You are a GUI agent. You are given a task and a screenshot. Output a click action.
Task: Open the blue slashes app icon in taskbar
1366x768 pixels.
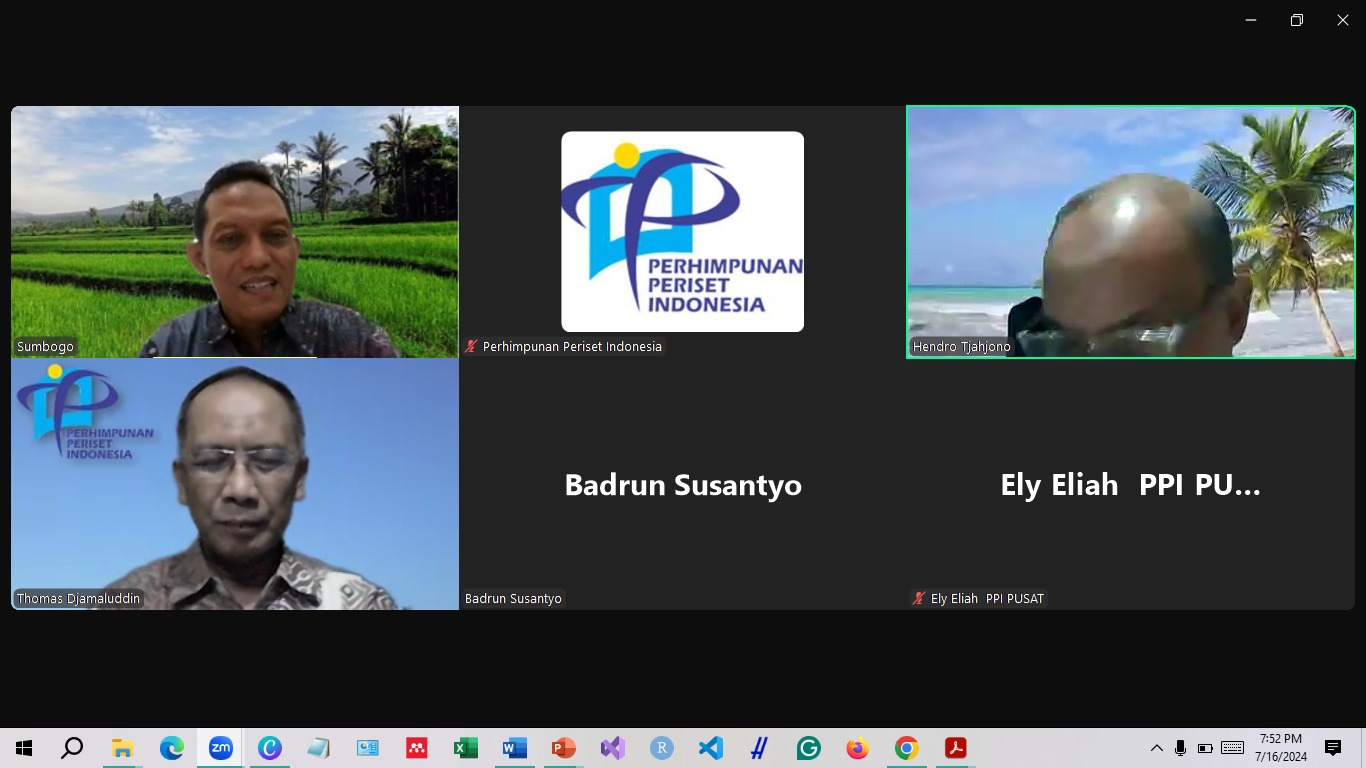(759, 748)
